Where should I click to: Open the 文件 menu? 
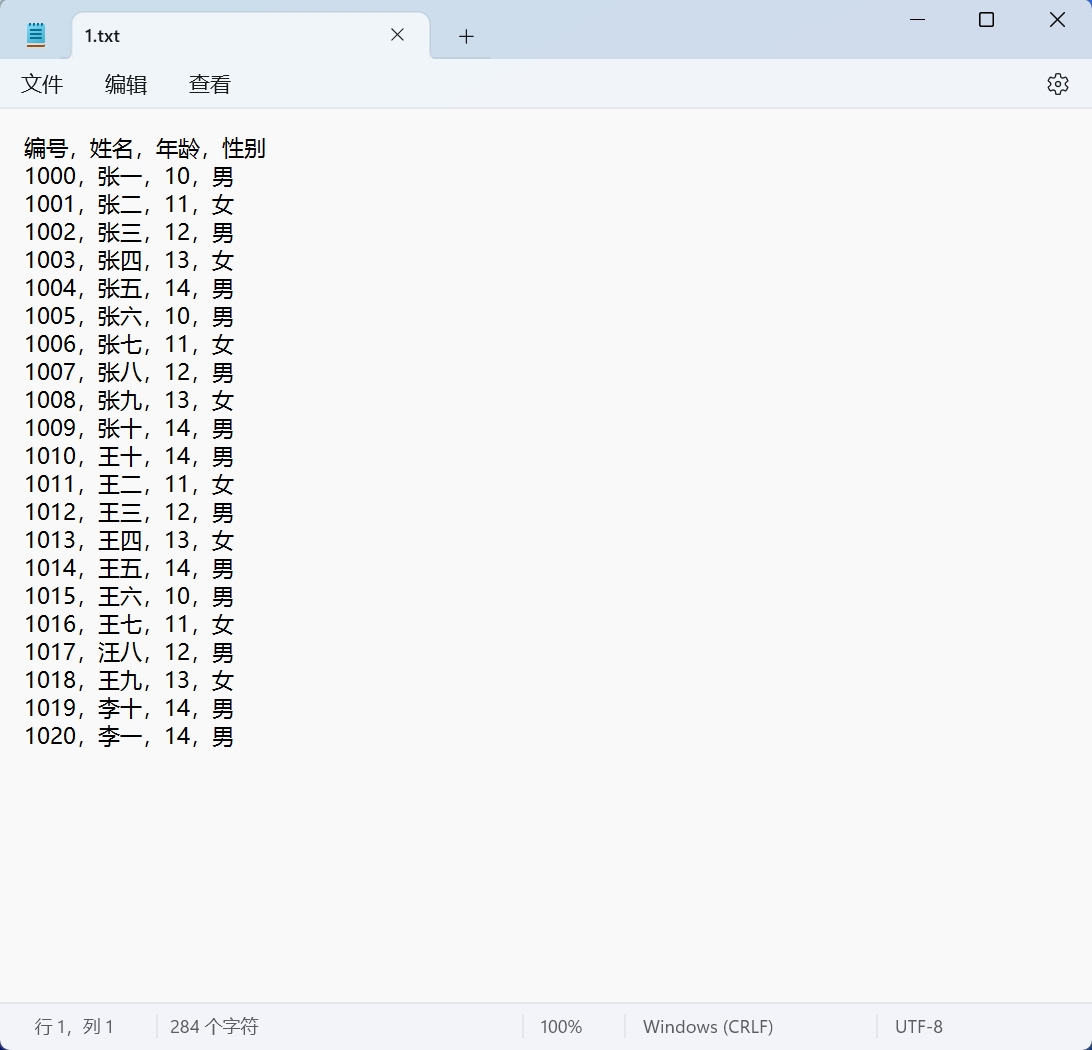pyautogui.click(x=43, y=85)
